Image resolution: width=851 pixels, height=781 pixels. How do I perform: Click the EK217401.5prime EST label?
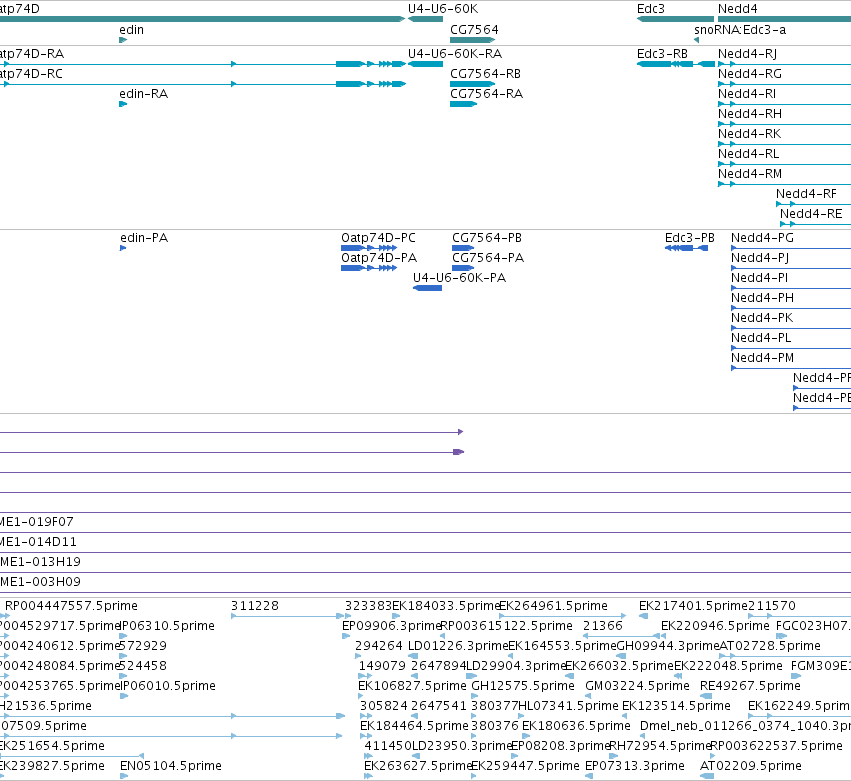693,606
